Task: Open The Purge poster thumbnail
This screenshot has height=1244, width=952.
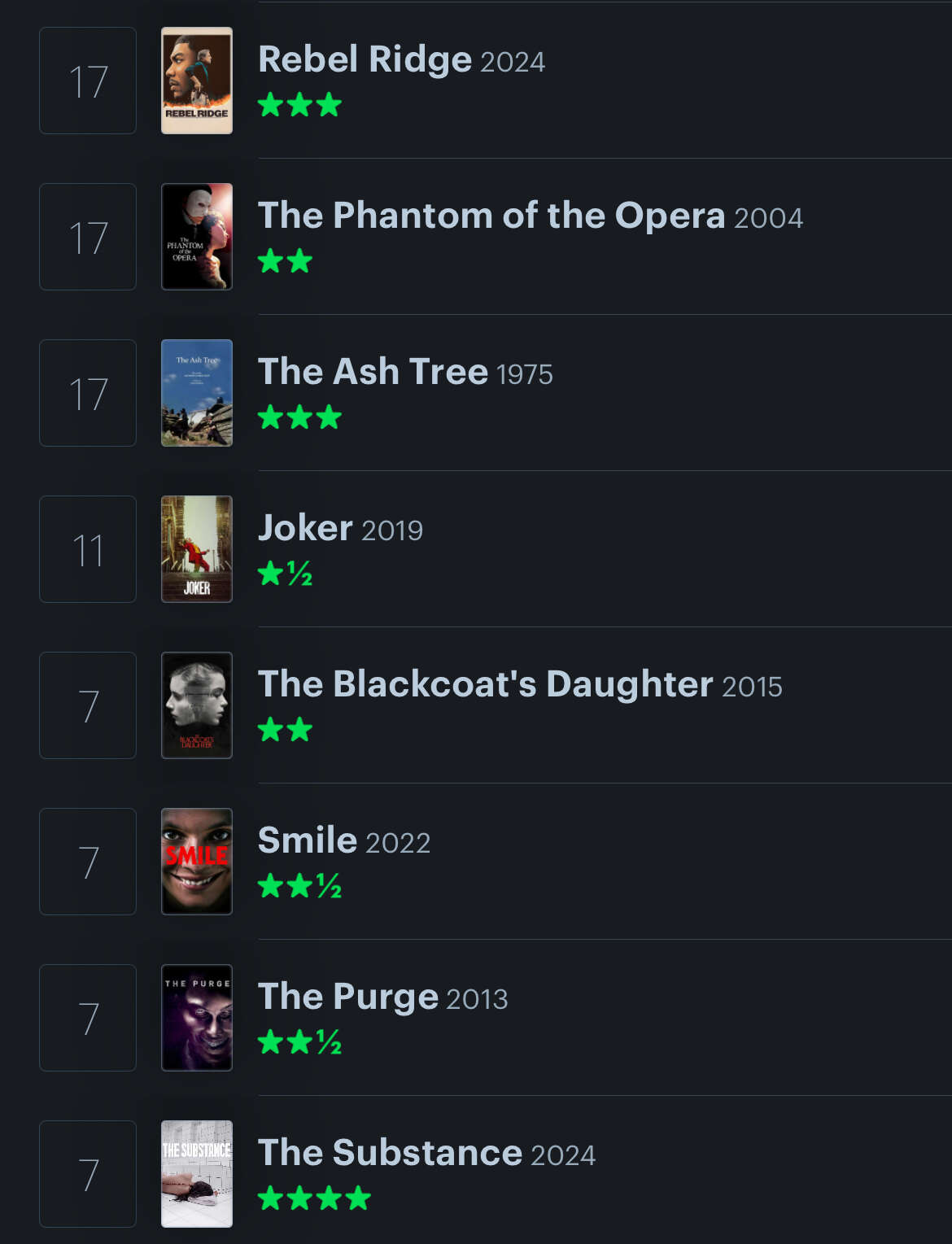Action: (197, 1018)
